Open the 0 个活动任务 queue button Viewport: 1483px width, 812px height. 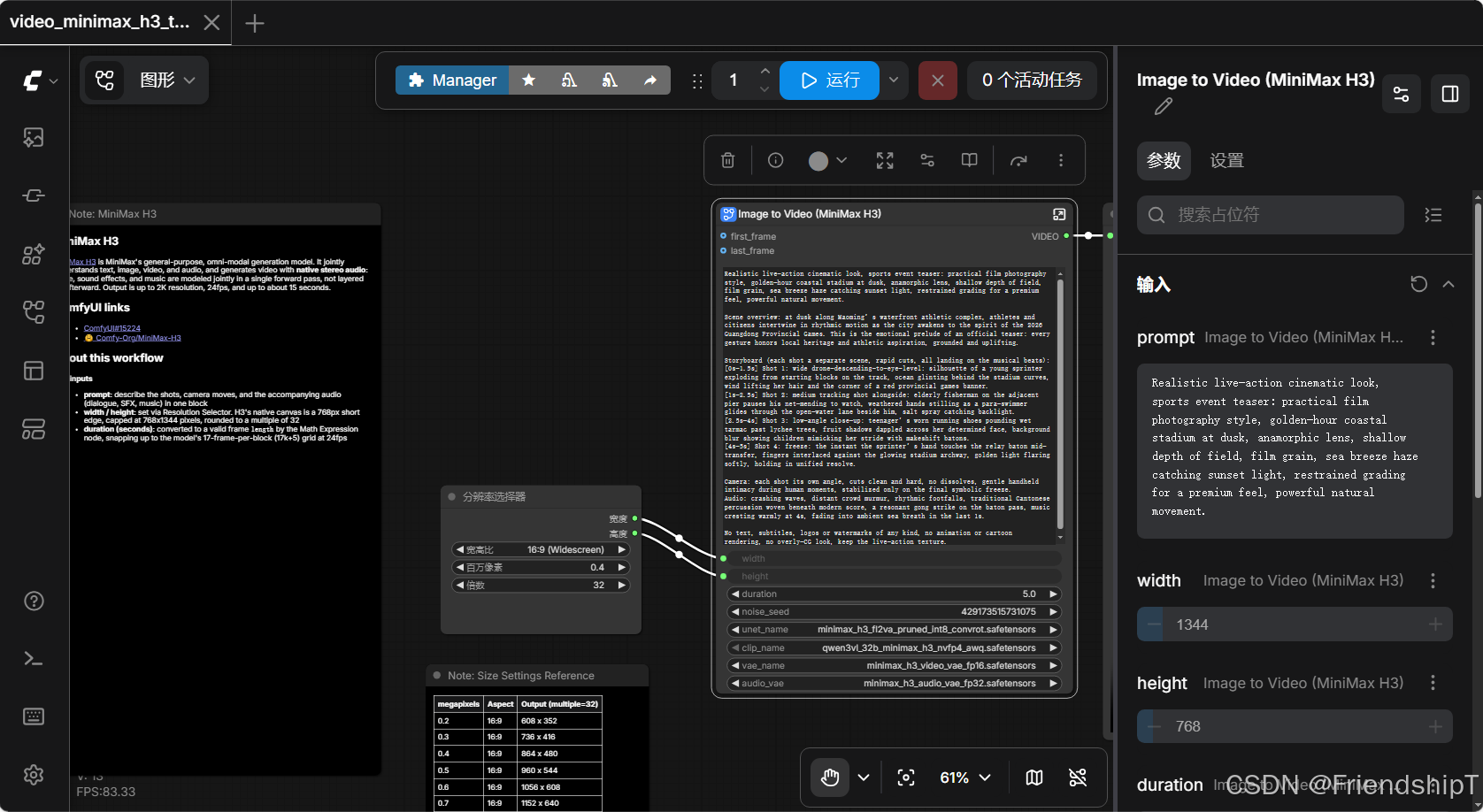pyautogui.click(x=1032, y=80)
